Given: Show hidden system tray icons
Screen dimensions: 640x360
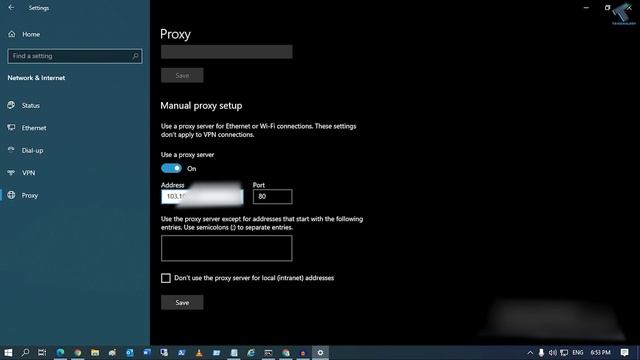Looking at the screenshot, I should pyautogui.click(x=530, y=353).
